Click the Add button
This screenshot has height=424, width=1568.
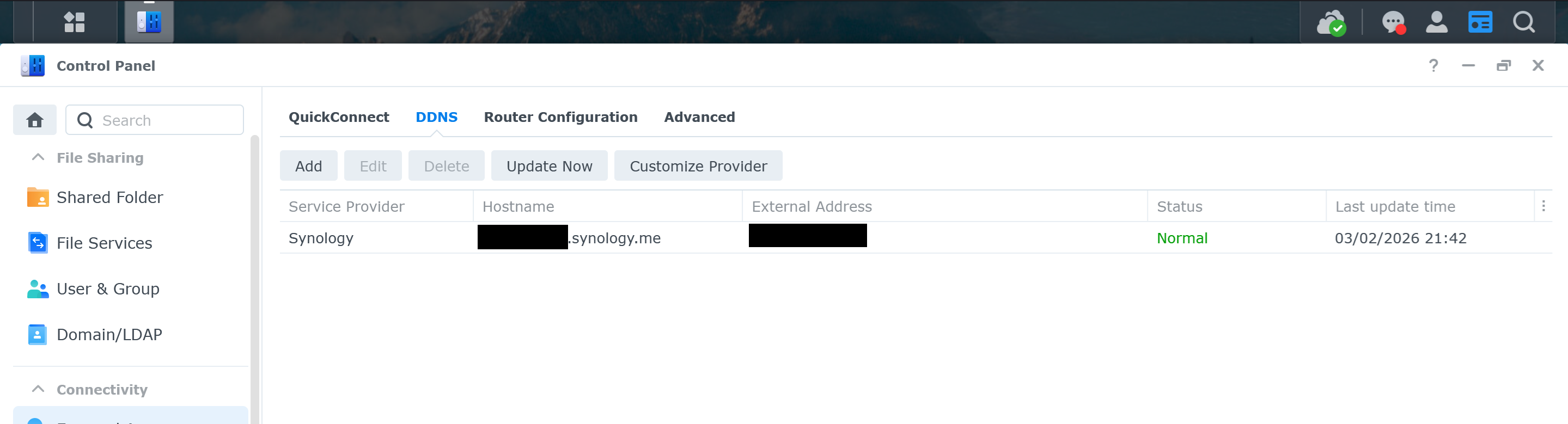pos(308,166)
